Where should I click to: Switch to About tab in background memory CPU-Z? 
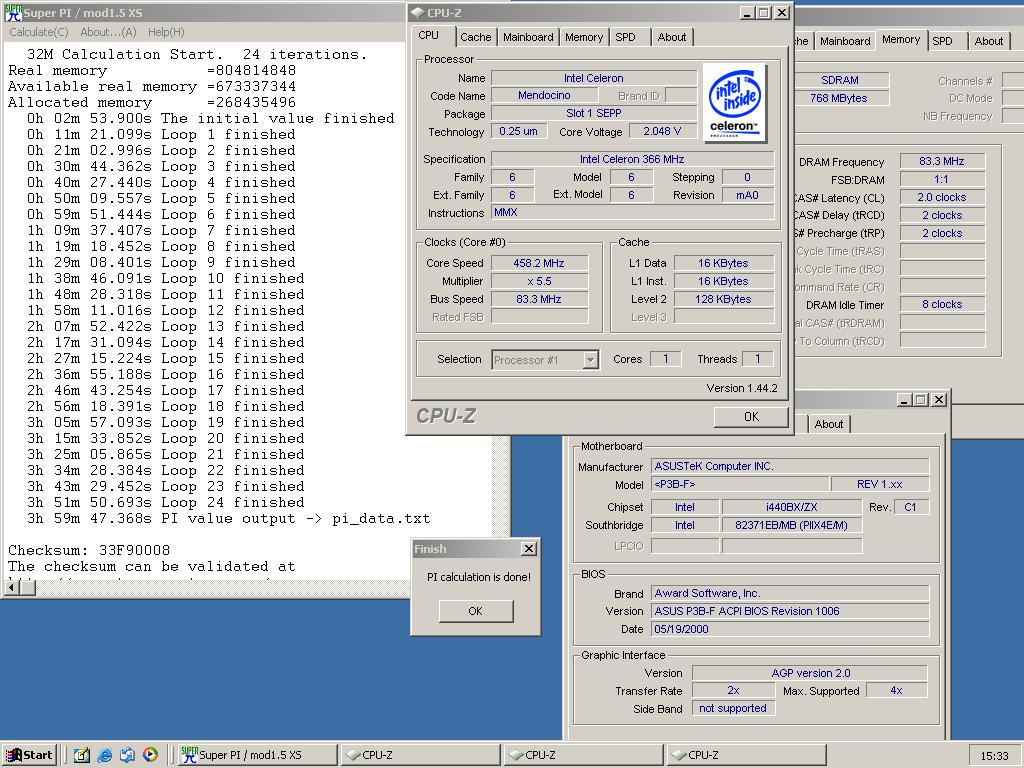[988, 41]
